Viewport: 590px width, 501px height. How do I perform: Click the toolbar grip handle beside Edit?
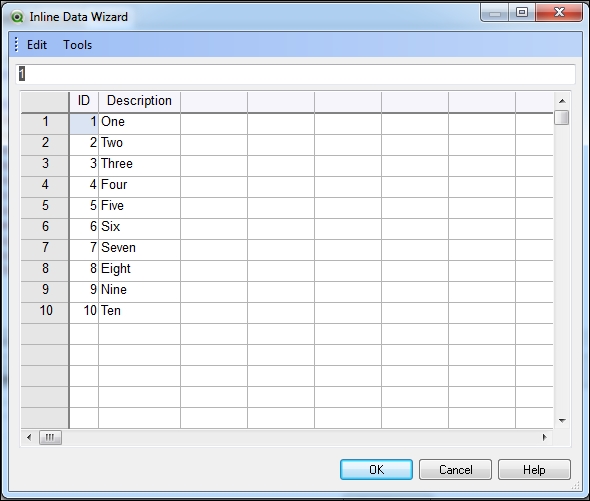click(16, 44)
